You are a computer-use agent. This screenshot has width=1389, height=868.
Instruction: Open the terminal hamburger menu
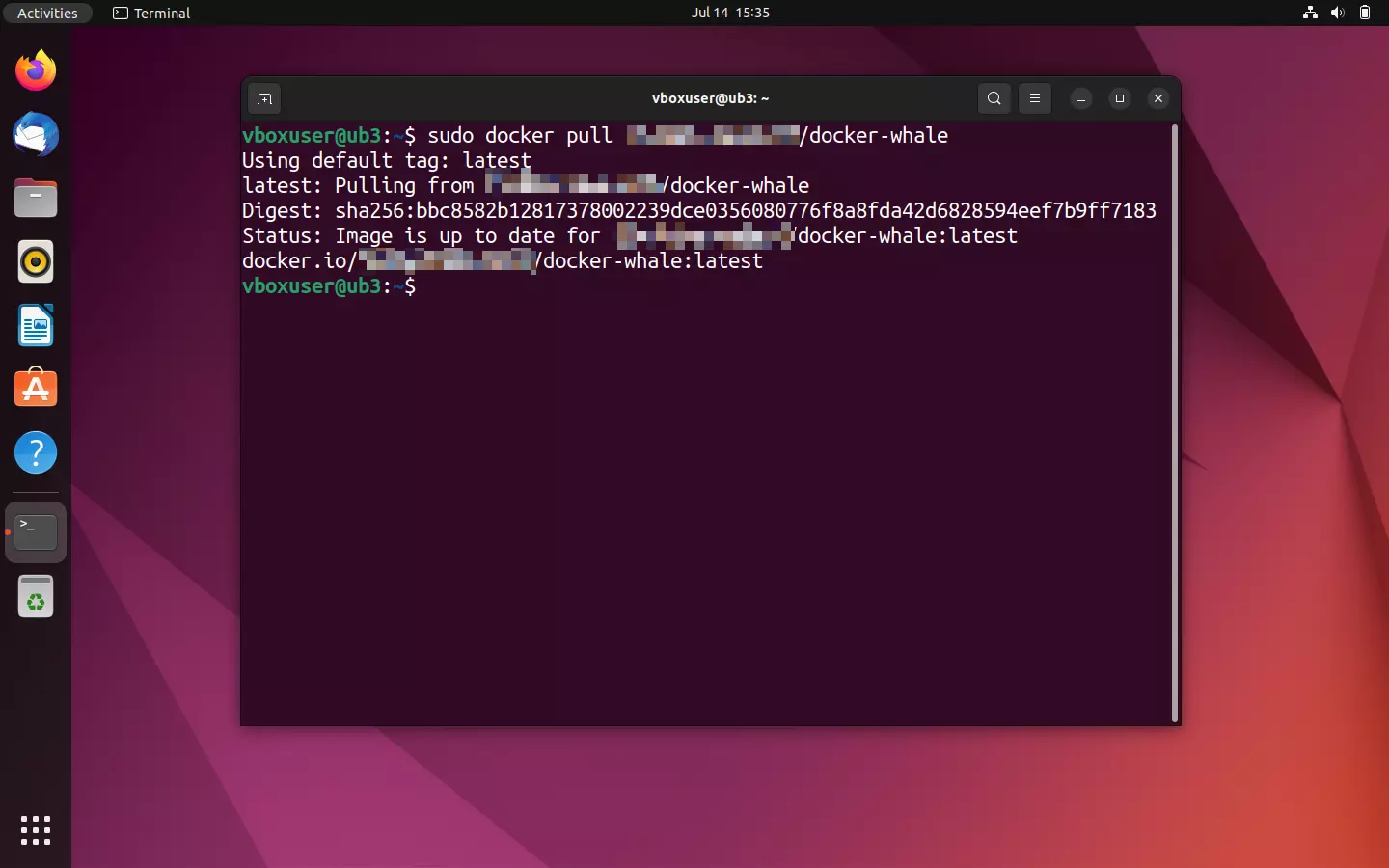[x=1034, y=98]
